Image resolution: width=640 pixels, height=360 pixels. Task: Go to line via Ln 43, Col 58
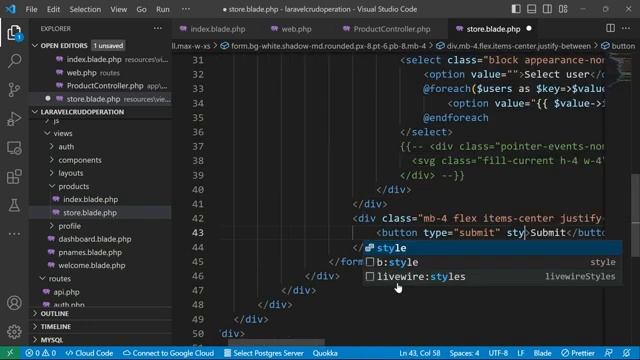(420, 353)
